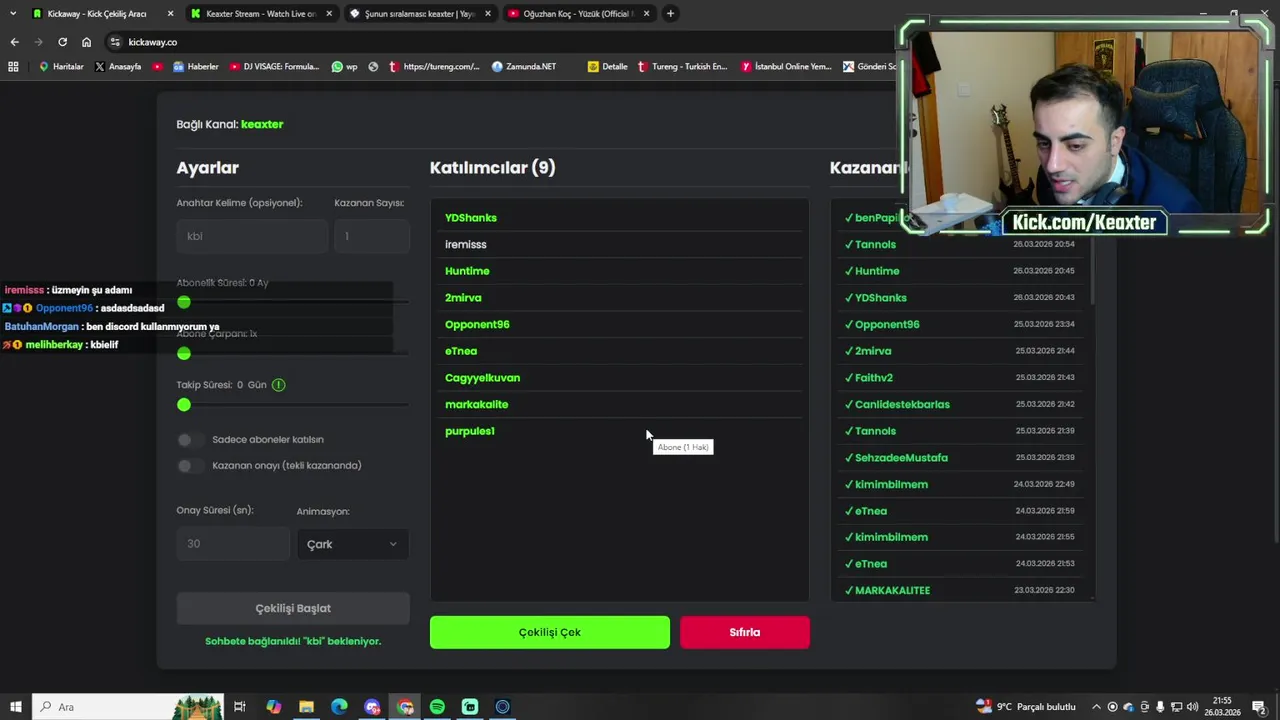This screenshot has height=720, width=1280.
Task: Select participant 2mirva in Katılımcılar
Action: click(x=463, y=298)
